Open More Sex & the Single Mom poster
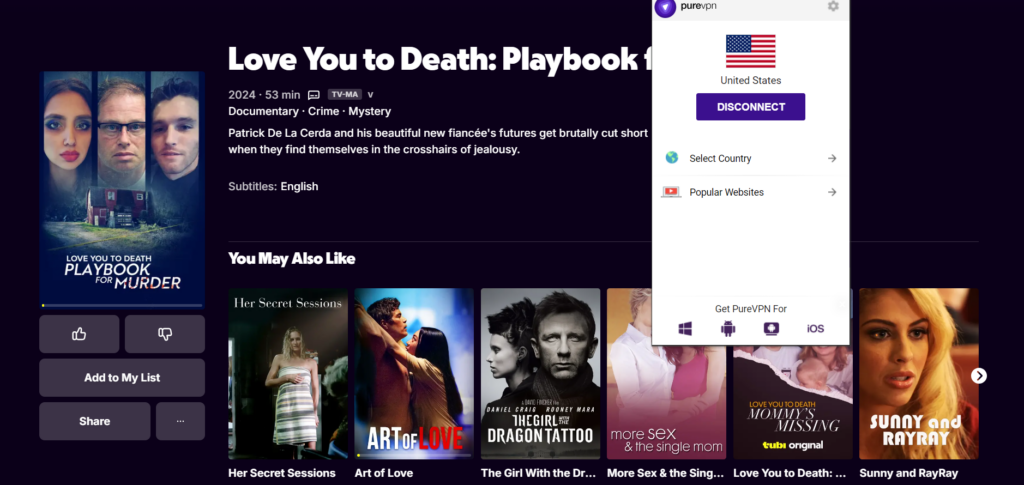The image size is (1024, 485). click(x=666, y=401)
